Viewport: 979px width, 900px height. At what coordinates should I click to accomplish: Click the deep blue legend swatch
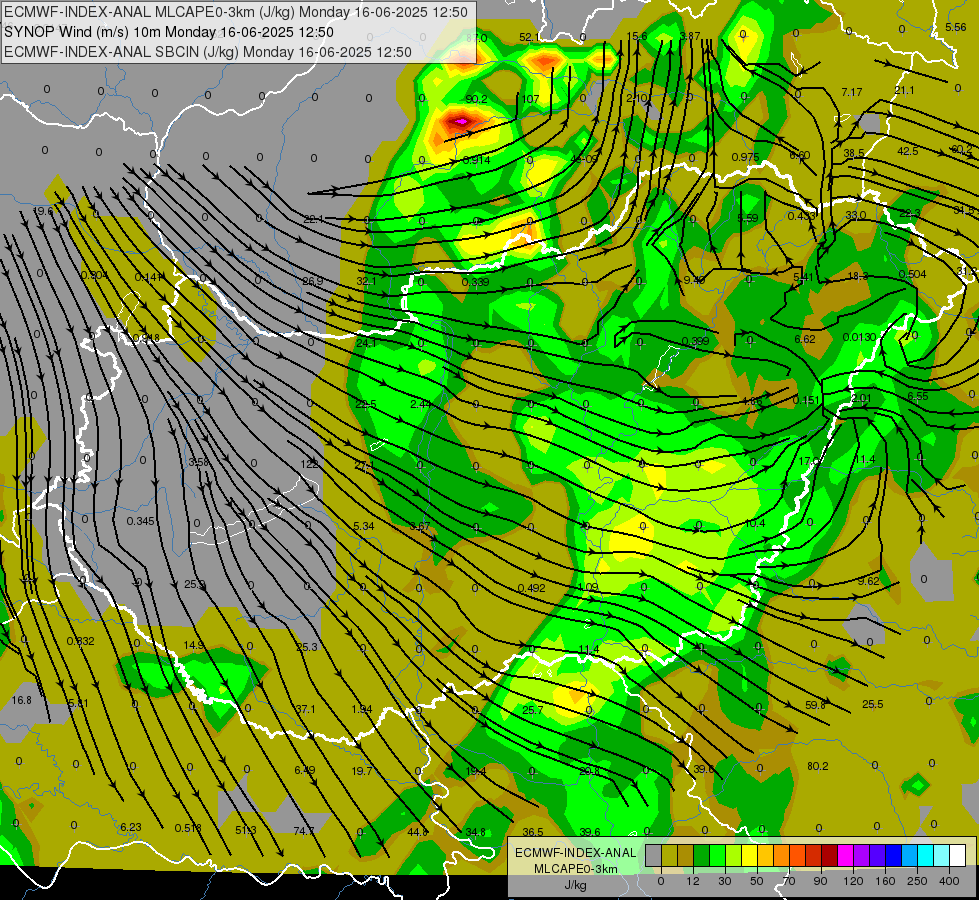click(893, 855)
